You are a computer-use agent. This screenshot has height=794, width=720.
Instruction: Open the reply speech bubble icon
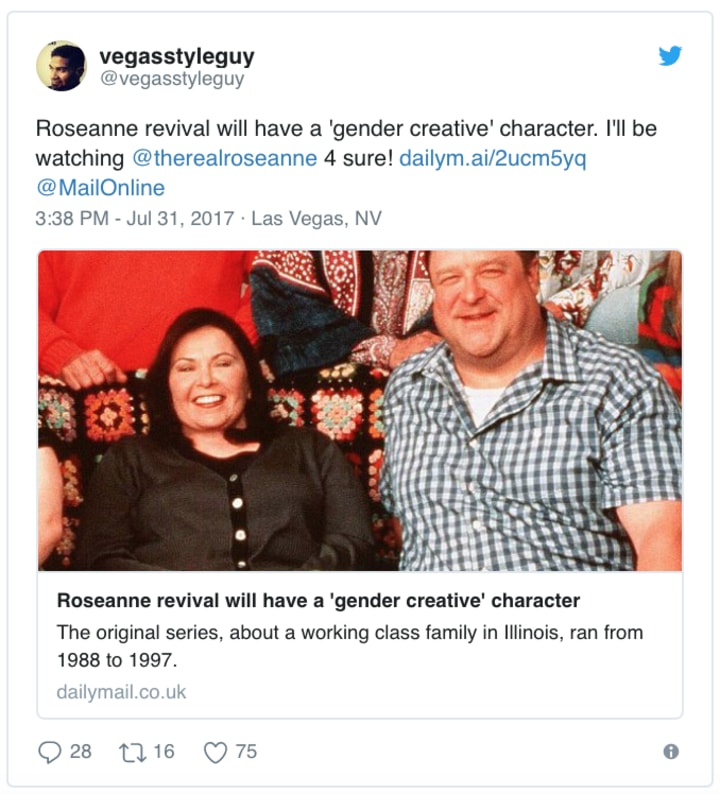(x=50, y=751)
